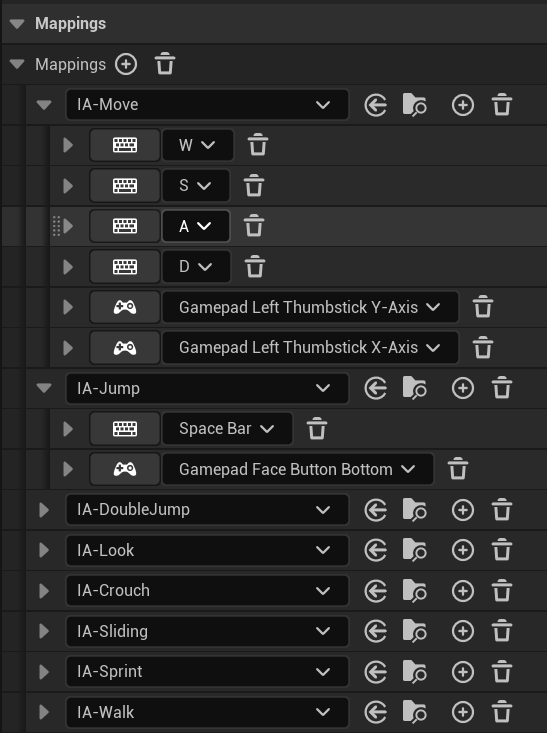Use selected asset arrow for IA-Jump

[376, 388]
